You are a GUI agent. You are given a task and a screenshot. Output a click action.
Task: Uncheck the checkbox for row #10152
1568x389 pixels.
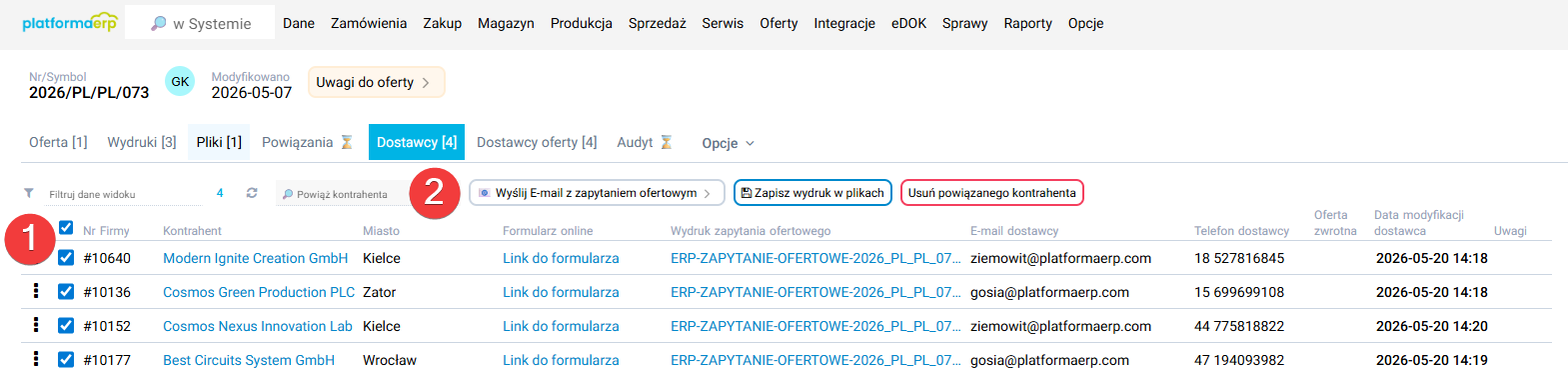66,326
